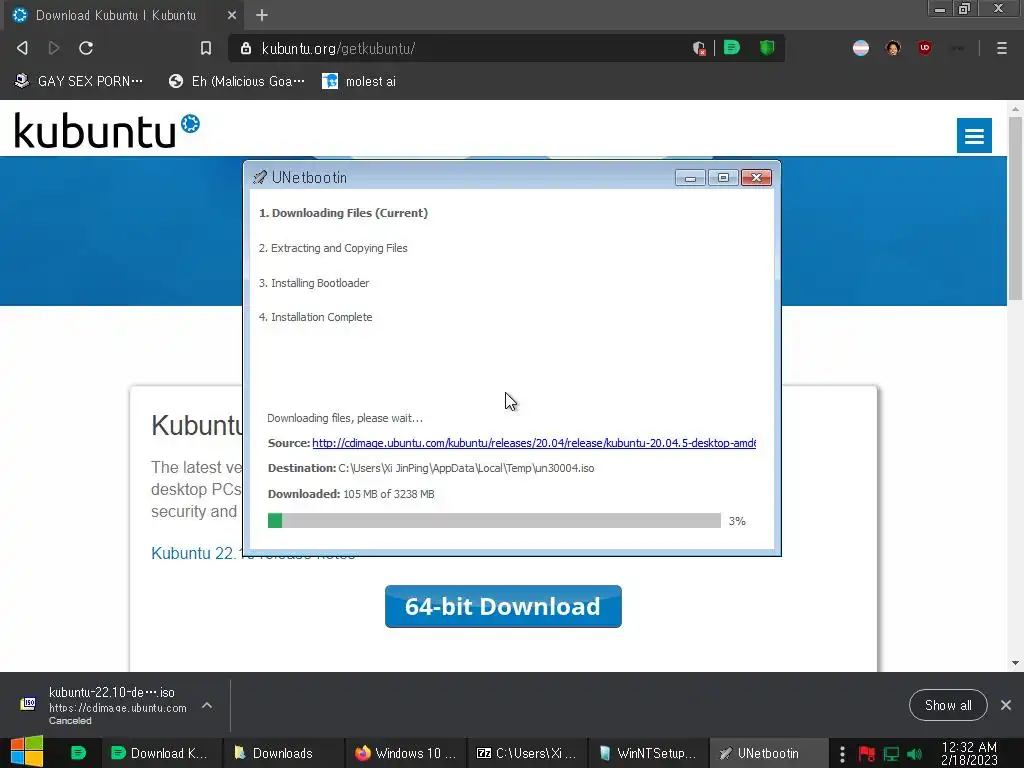Image resolution: width=1024 pixels, height=768 pixels.
Task: Close the UNetbootin window
Action: coord(756,178)
